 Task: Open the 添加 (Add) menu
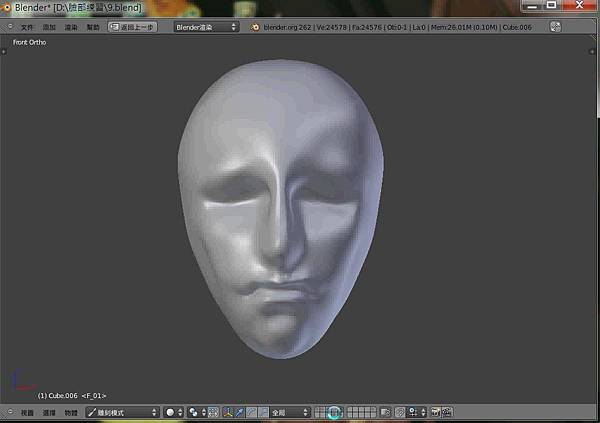coord(49,27)
